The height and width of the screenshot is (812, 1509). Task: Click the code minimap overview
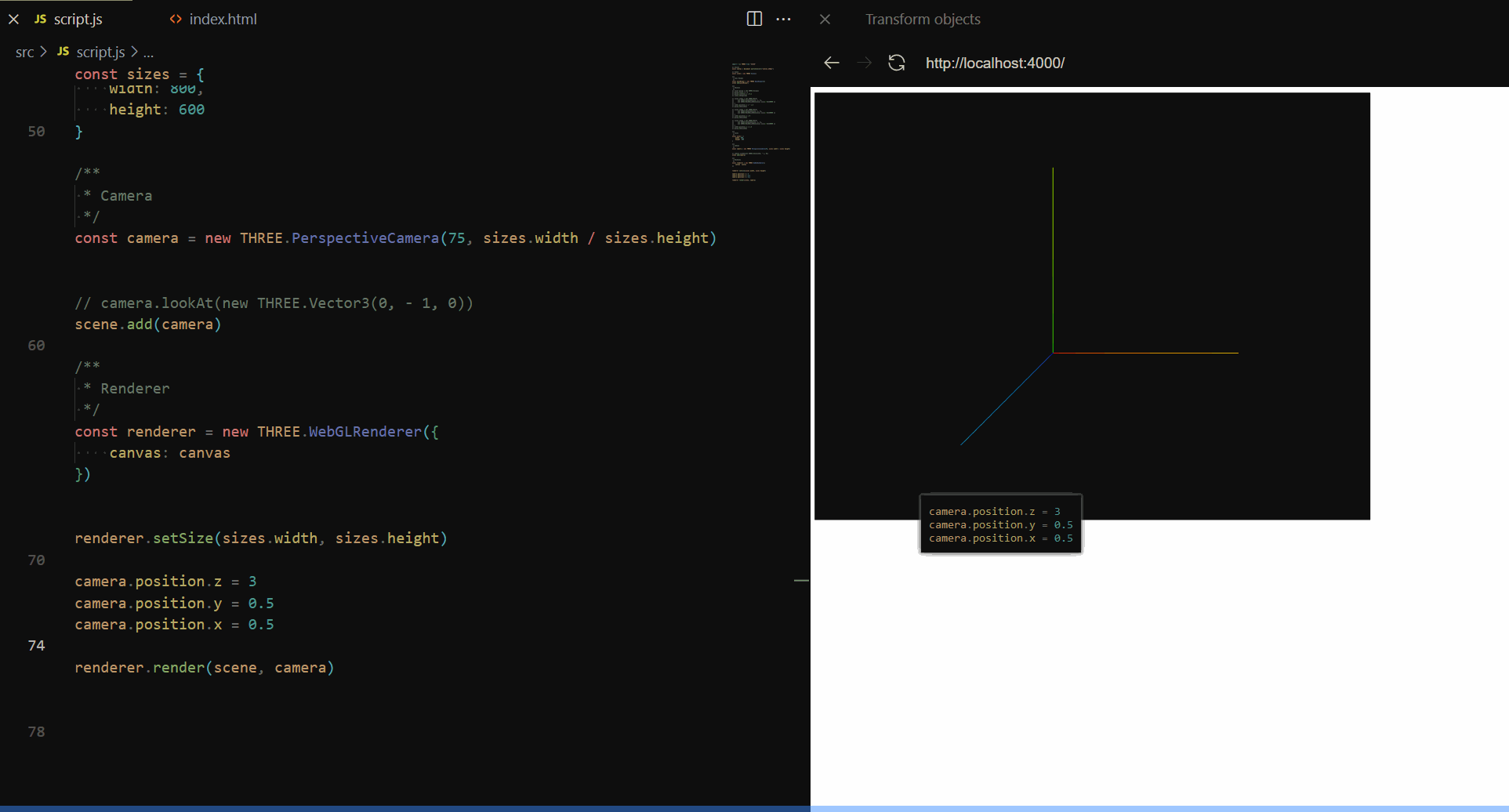[760, 121]
